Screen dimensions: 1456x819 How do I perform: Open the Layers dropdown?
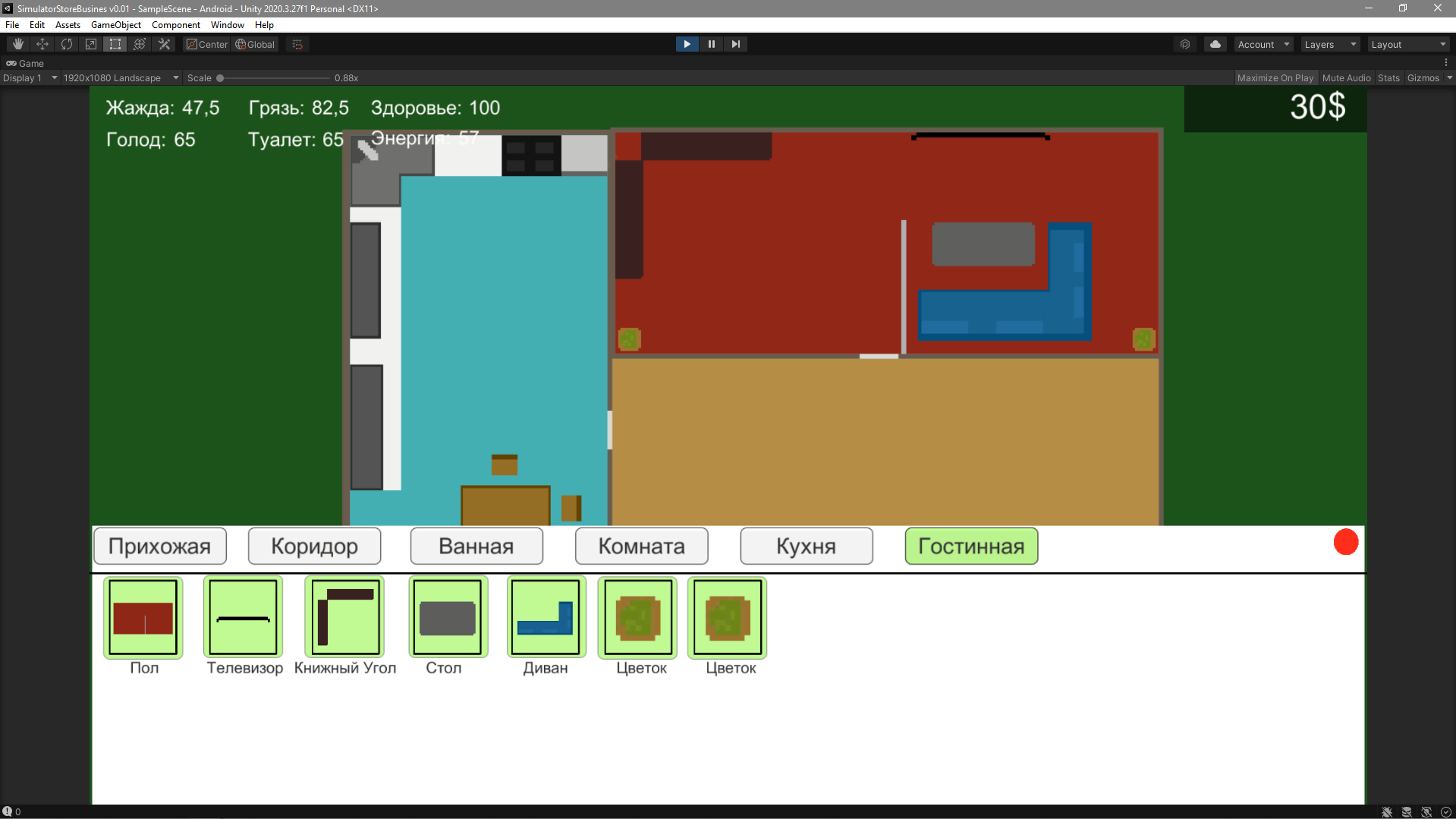pyautogui.click(x=1330, y=44)
